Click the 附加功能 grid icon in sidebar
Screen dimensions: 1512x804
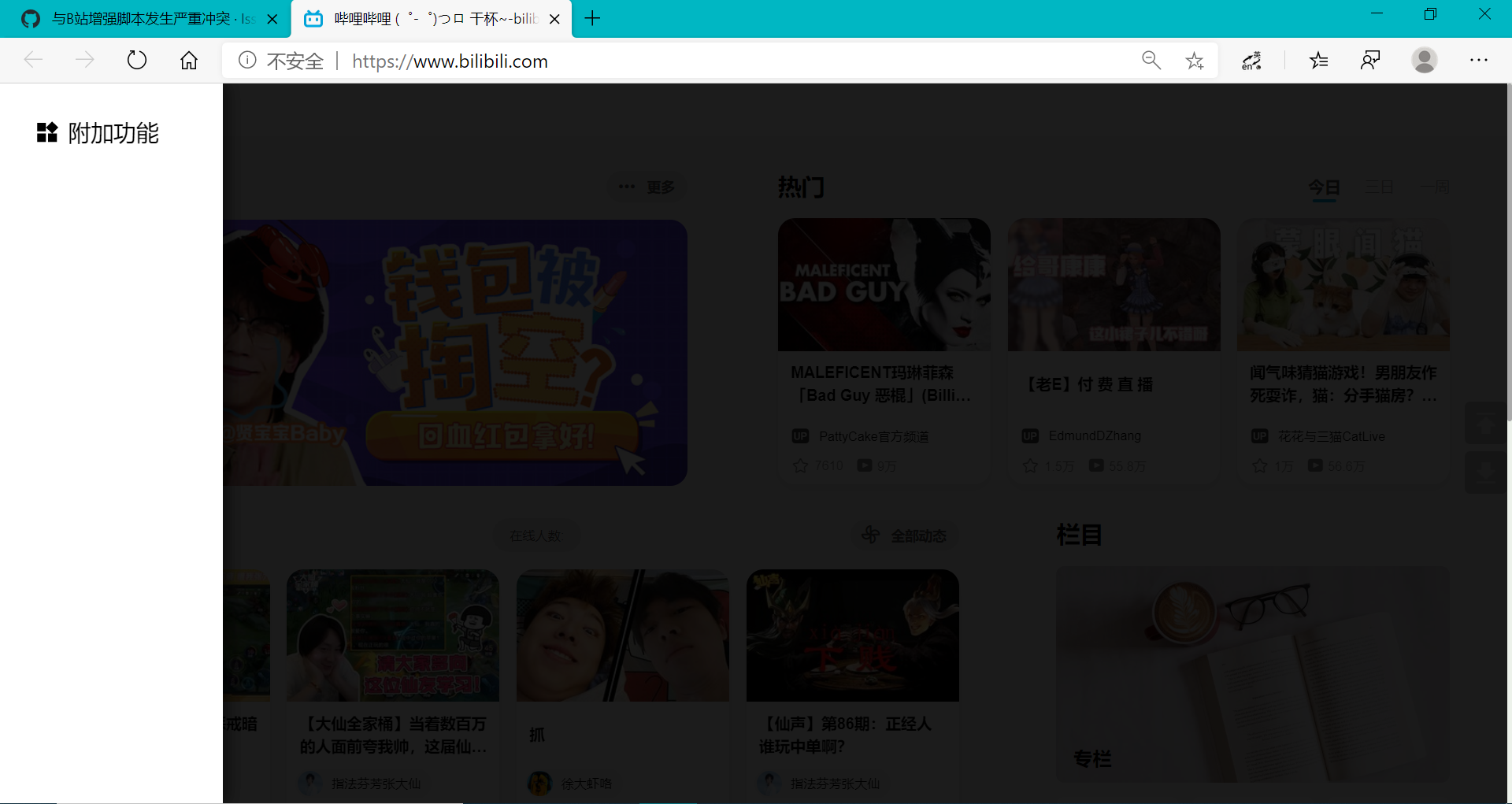point(46,132)
